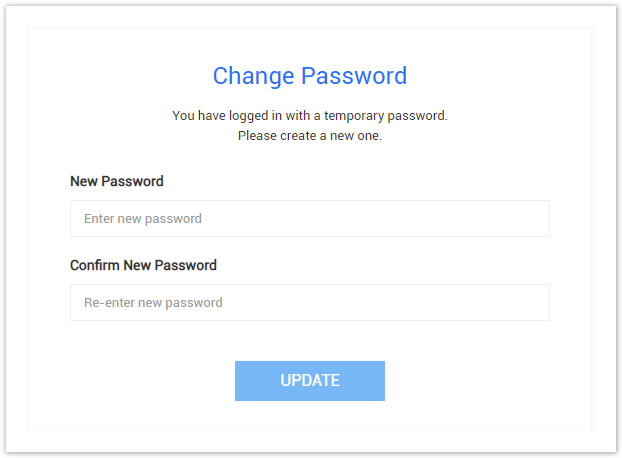Click the New Password field label
622x458 pixels.
coord(117,181)
